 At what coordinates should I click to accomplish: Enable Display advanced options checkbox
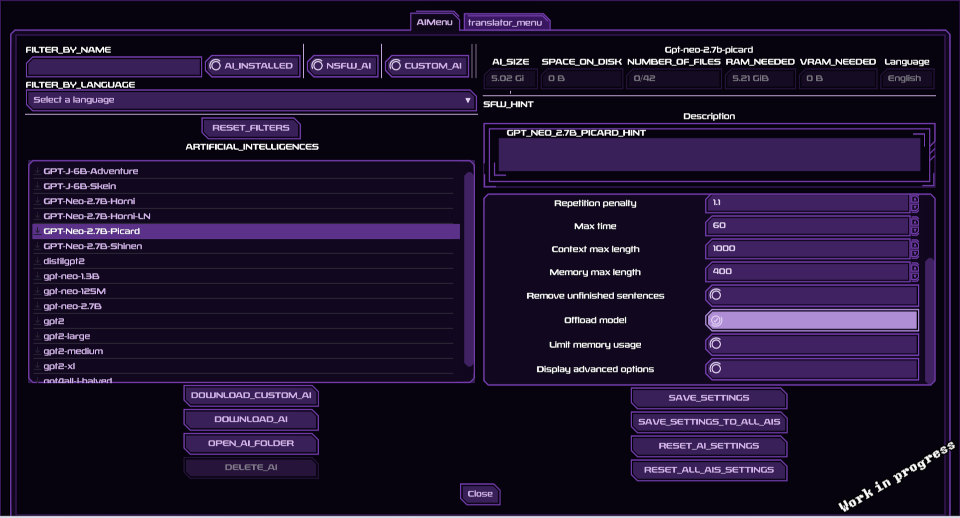(716, 369)
